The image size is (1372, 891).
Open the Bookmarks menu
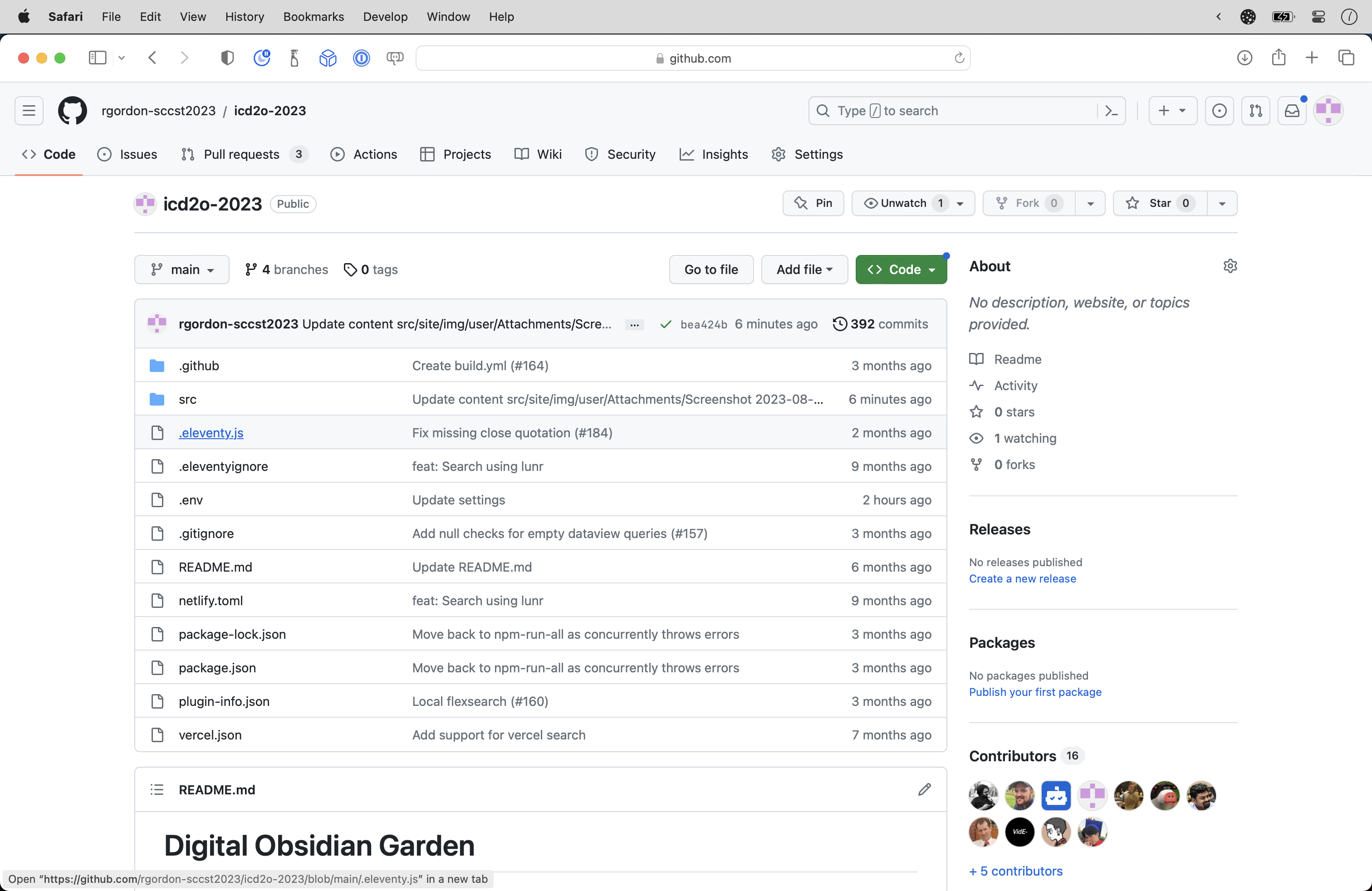314,17
